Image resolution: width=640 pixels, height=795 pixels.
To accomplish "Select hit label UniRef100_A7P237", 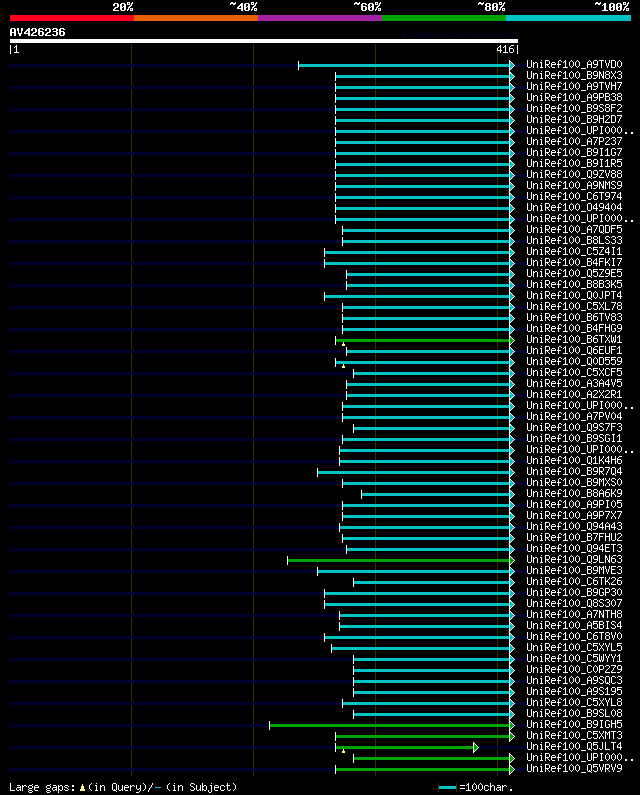I will (x=574, y=141).
